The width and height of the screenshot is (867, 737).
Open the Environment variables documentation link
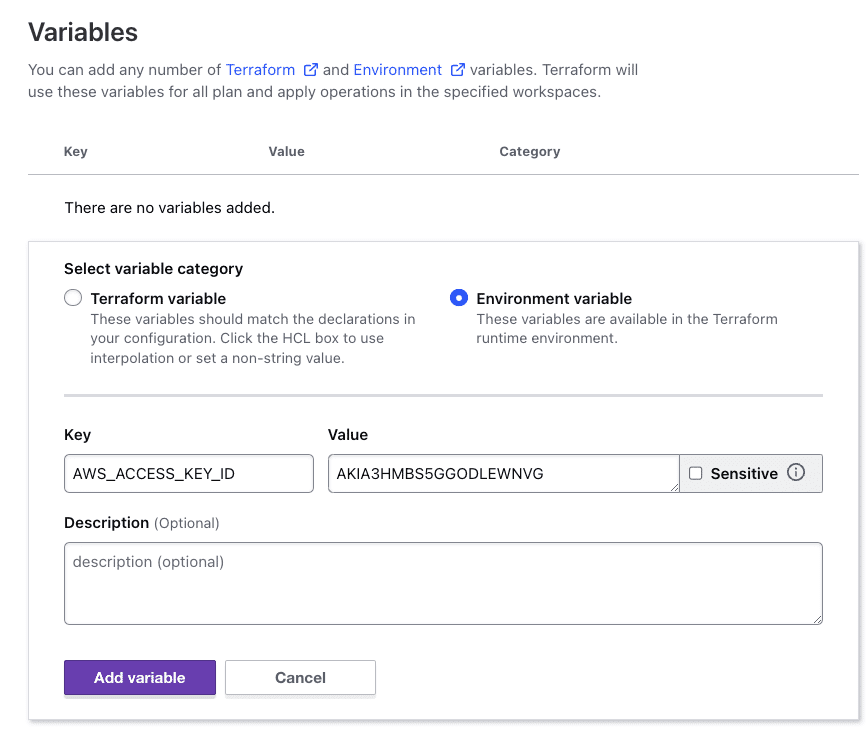398,70
